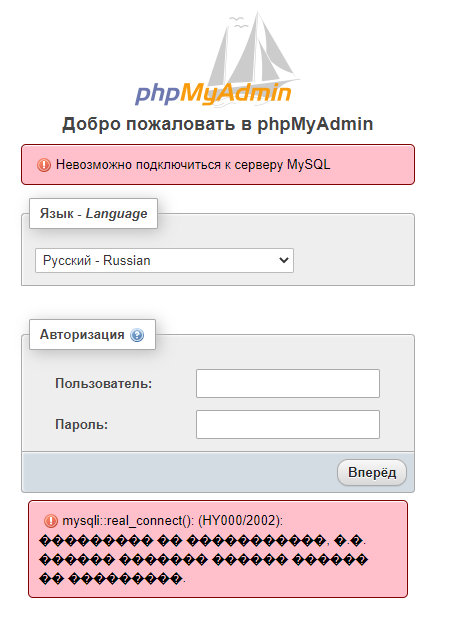Viewport: 467px width, 629px height.
Task: Click the Добро пожаловать в phpMyAdmin heading
Action: pos(217,124)
